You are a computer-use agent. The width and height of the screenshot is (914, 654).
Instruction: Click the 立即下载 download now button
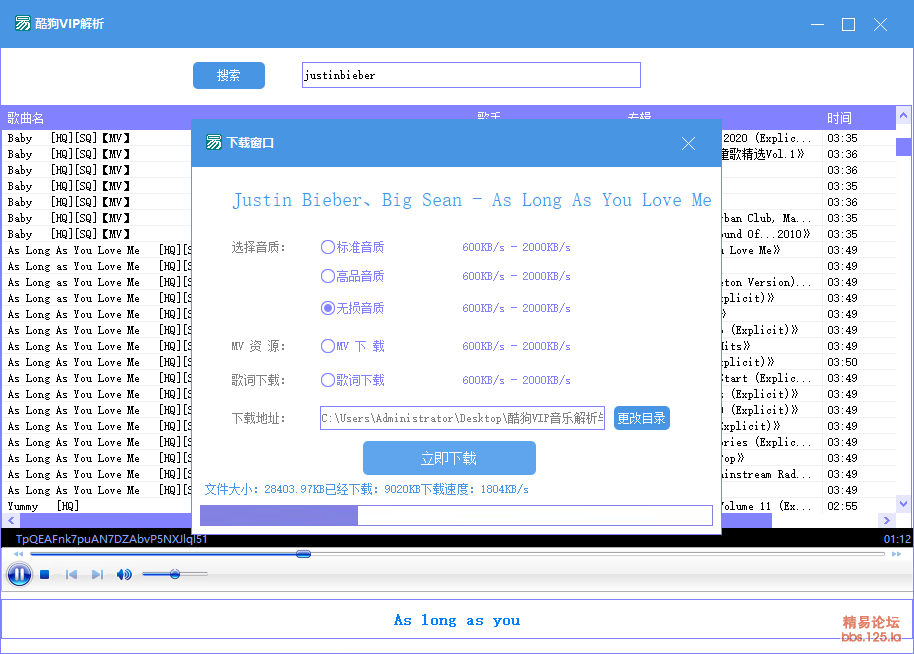(x=449, y=458)
